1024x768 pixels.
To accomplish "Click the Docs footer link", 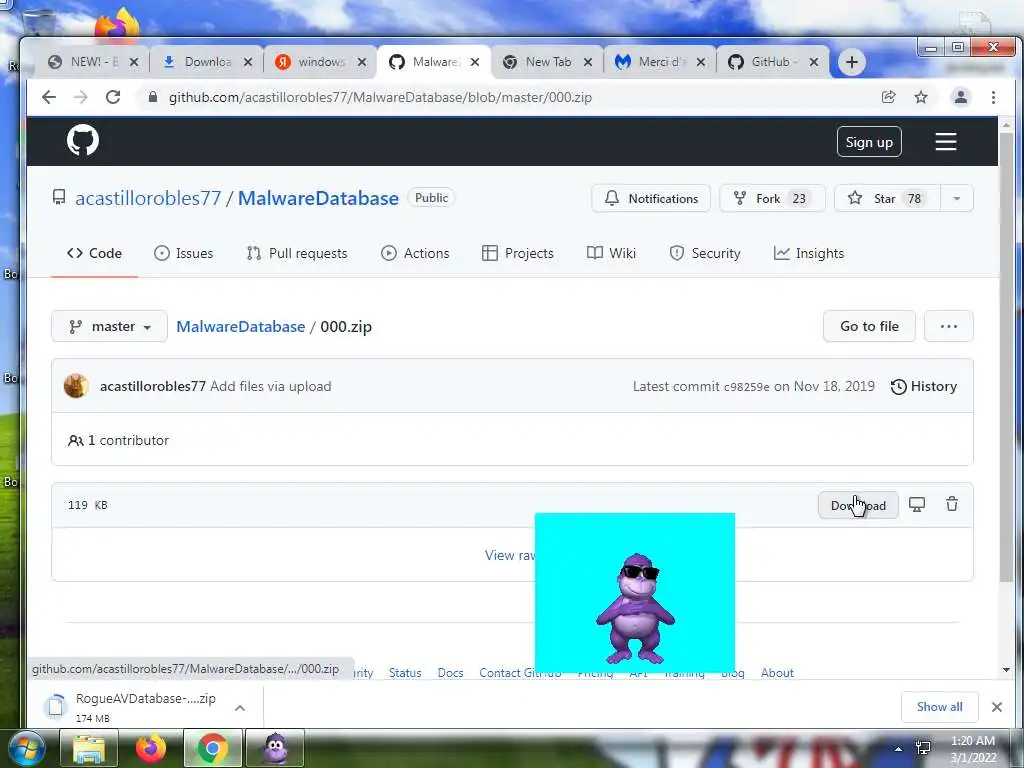I will (451, 673).
